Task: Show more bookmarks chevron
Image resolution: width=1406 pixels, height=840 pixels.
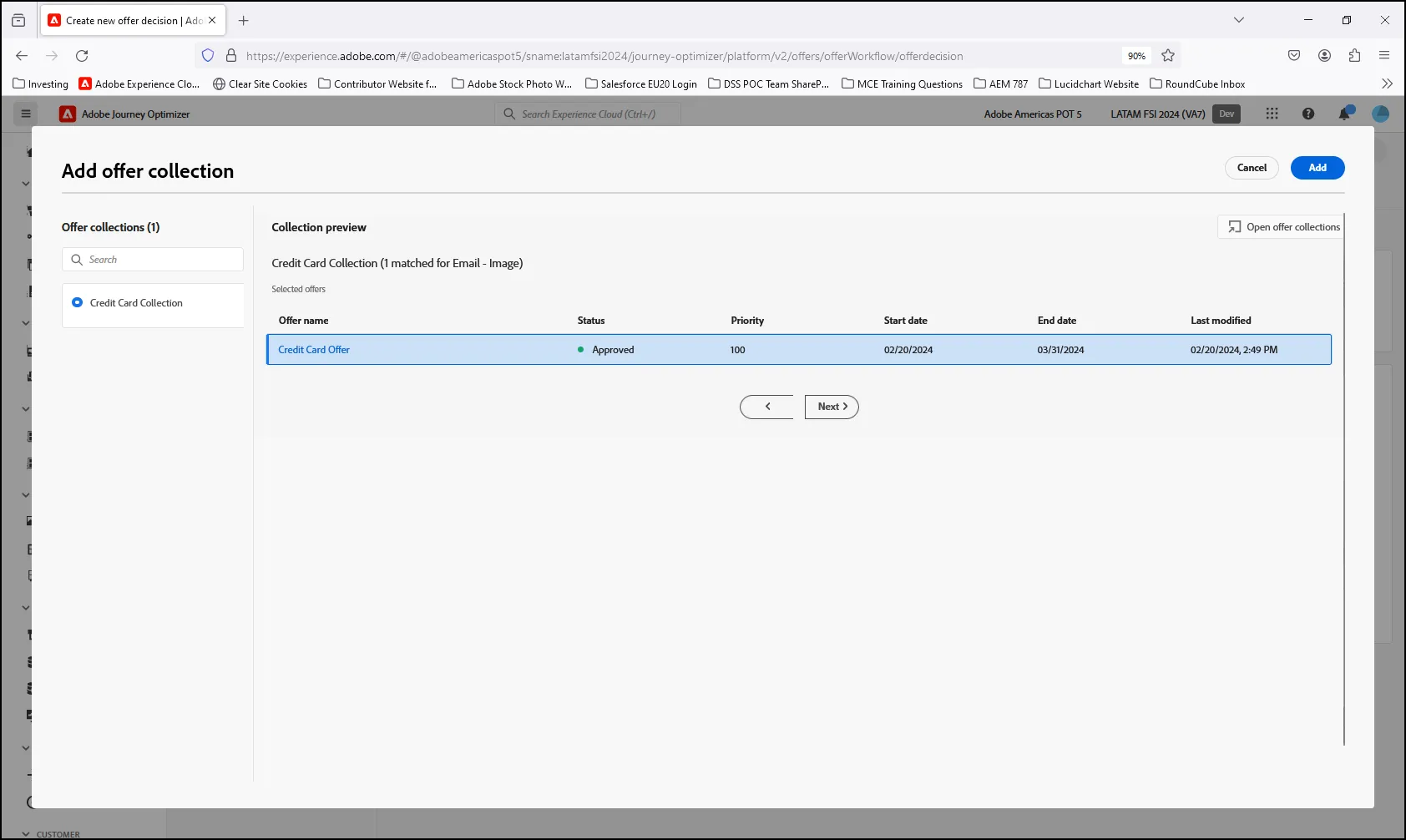Action: [x=1387, y=84]
